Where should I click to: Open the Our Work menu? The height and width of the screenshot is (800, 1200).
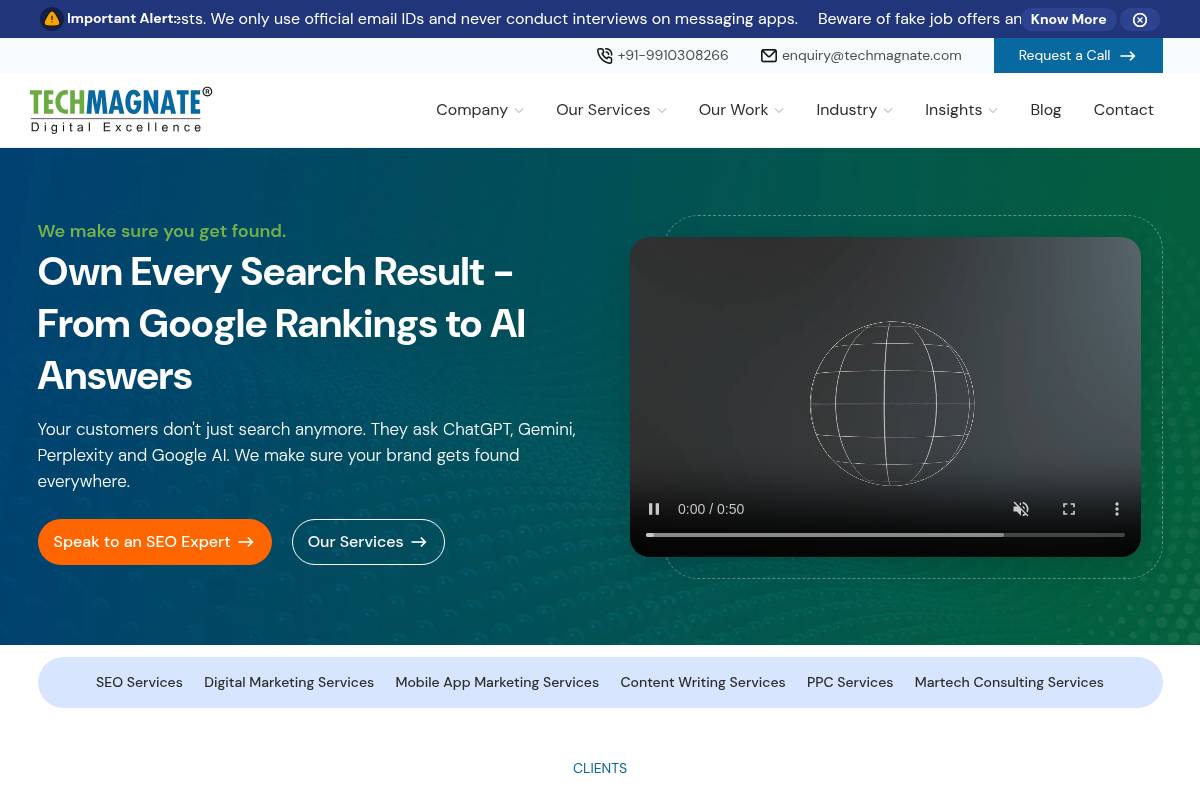click(x=733, y=110)
